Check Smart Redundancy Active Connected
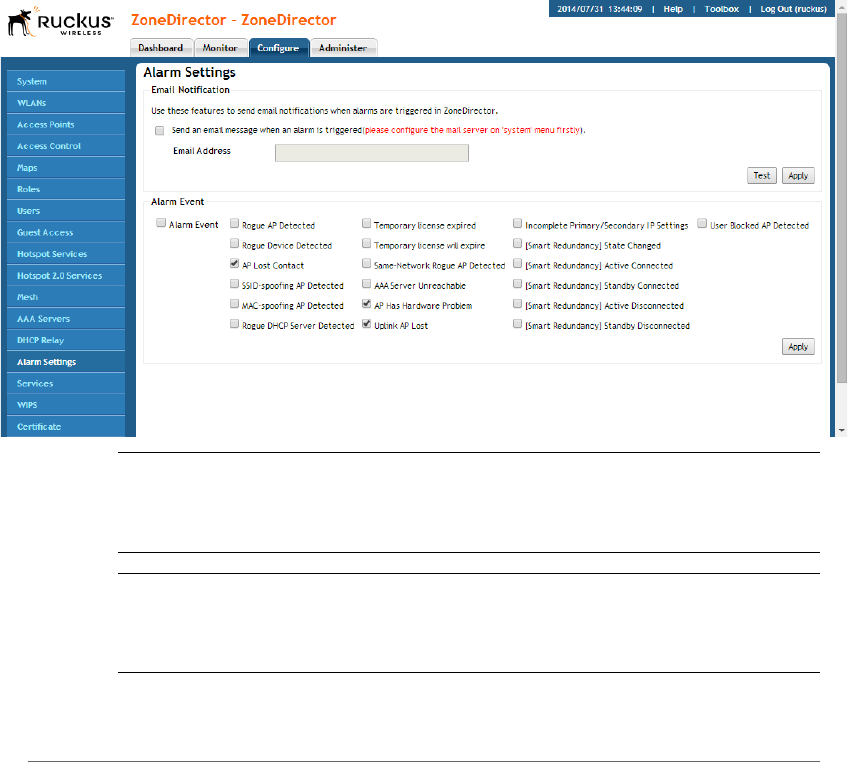848x762 pixels. click(x=517, y=263)
